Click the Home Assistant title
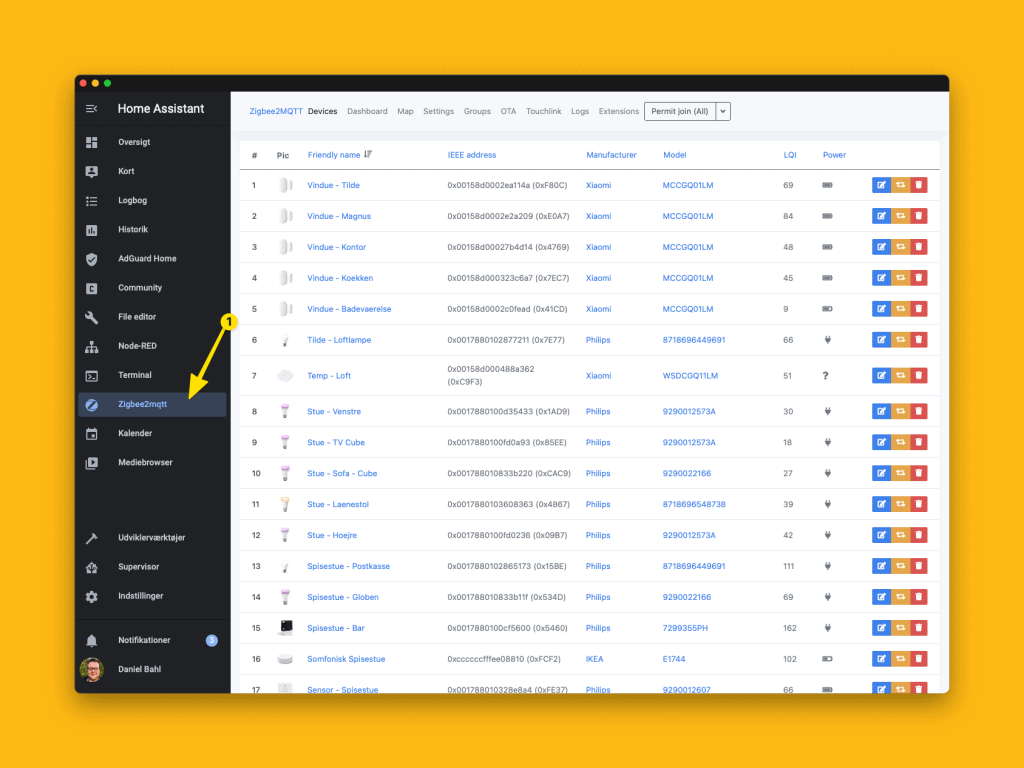 (x=161, y=108)
